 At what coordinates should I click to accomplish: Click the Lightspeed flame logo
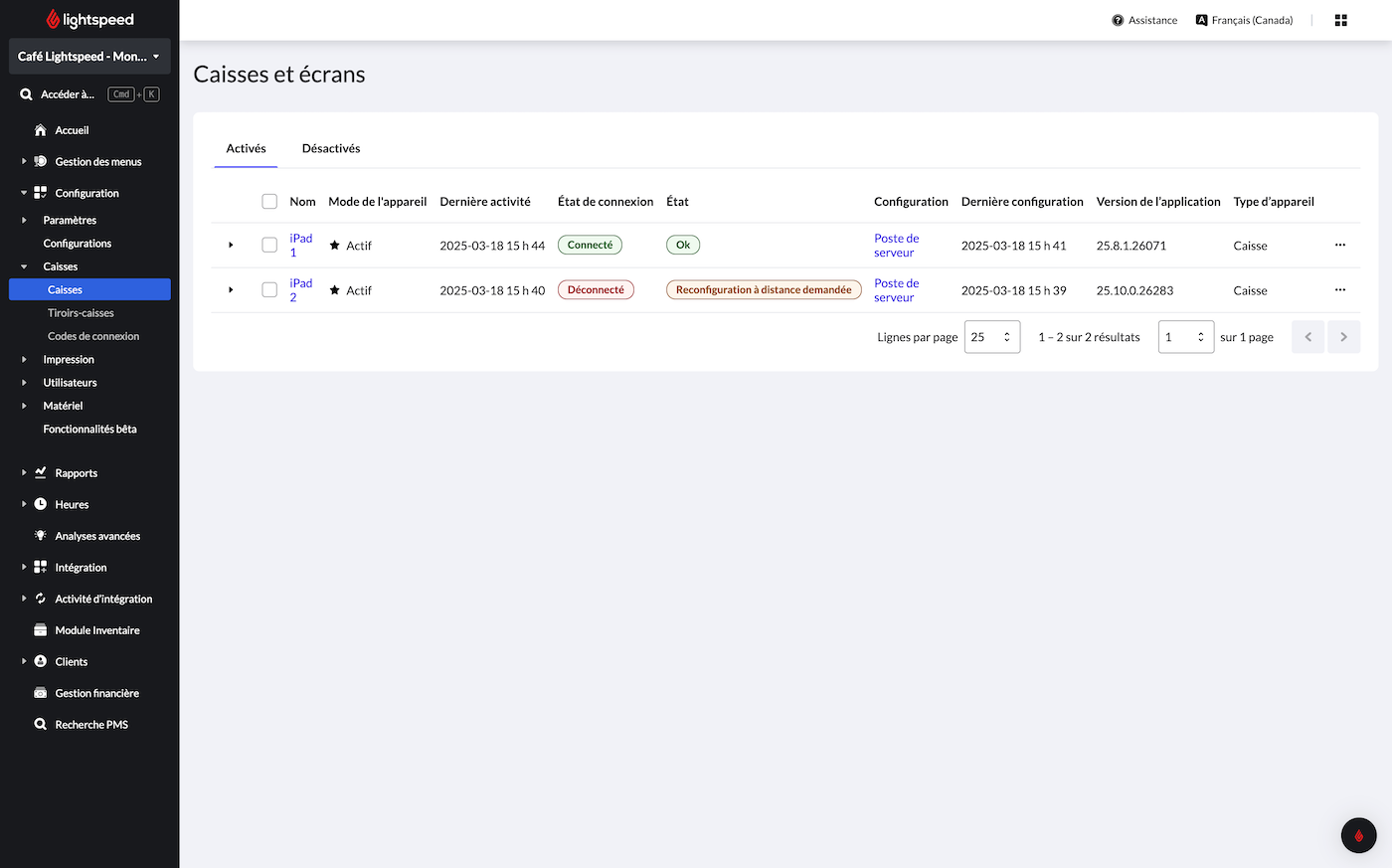click(54, 20)
